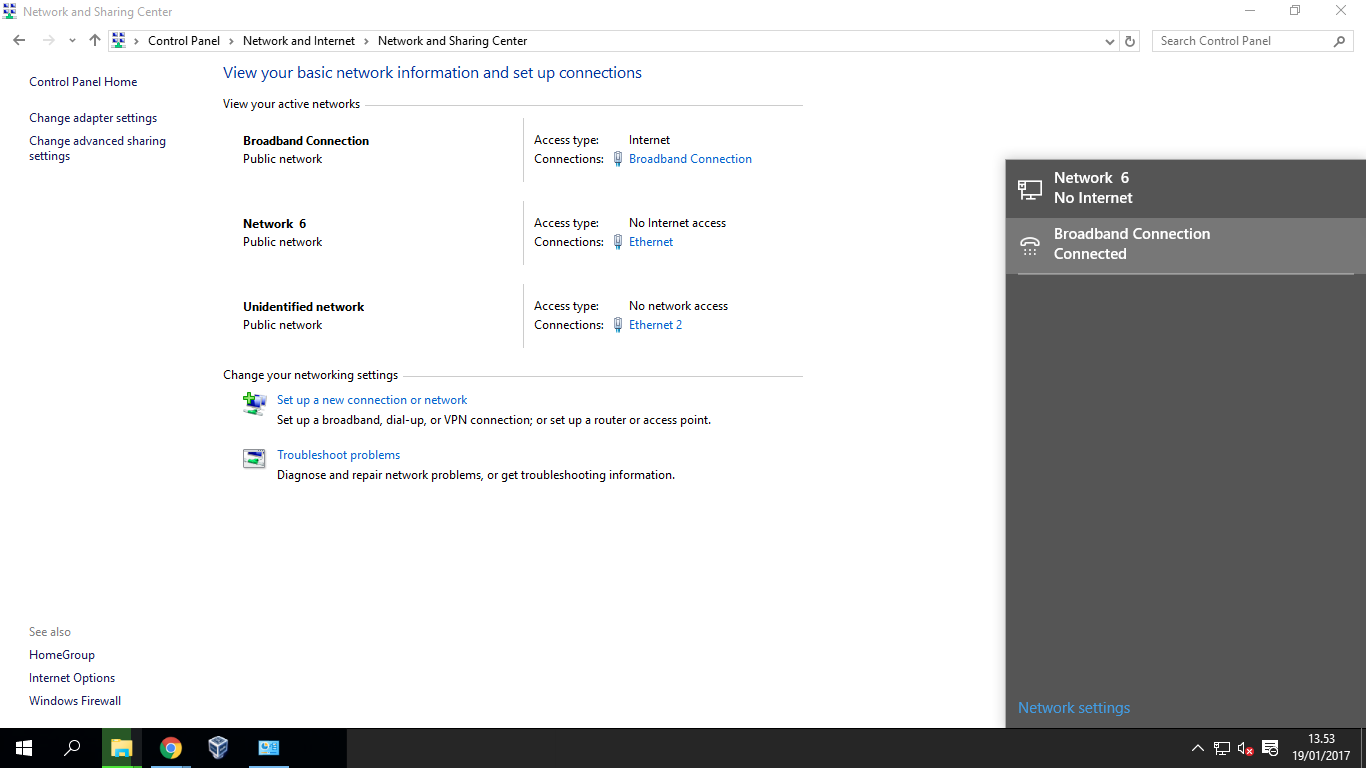
Task: Open Windows Firewall
Action: pos(75,701)
